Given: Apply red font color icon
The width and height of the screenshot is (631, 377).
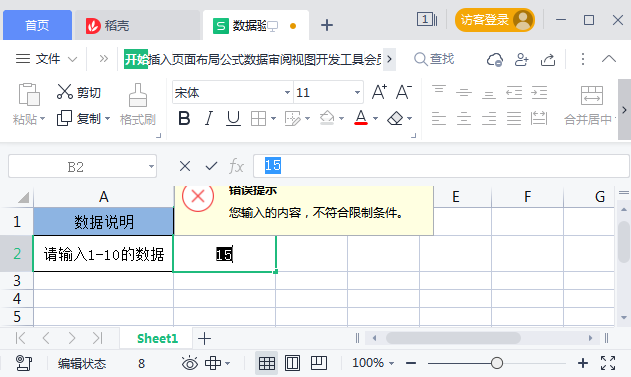Looking at the screenshot, I should 361,118.
